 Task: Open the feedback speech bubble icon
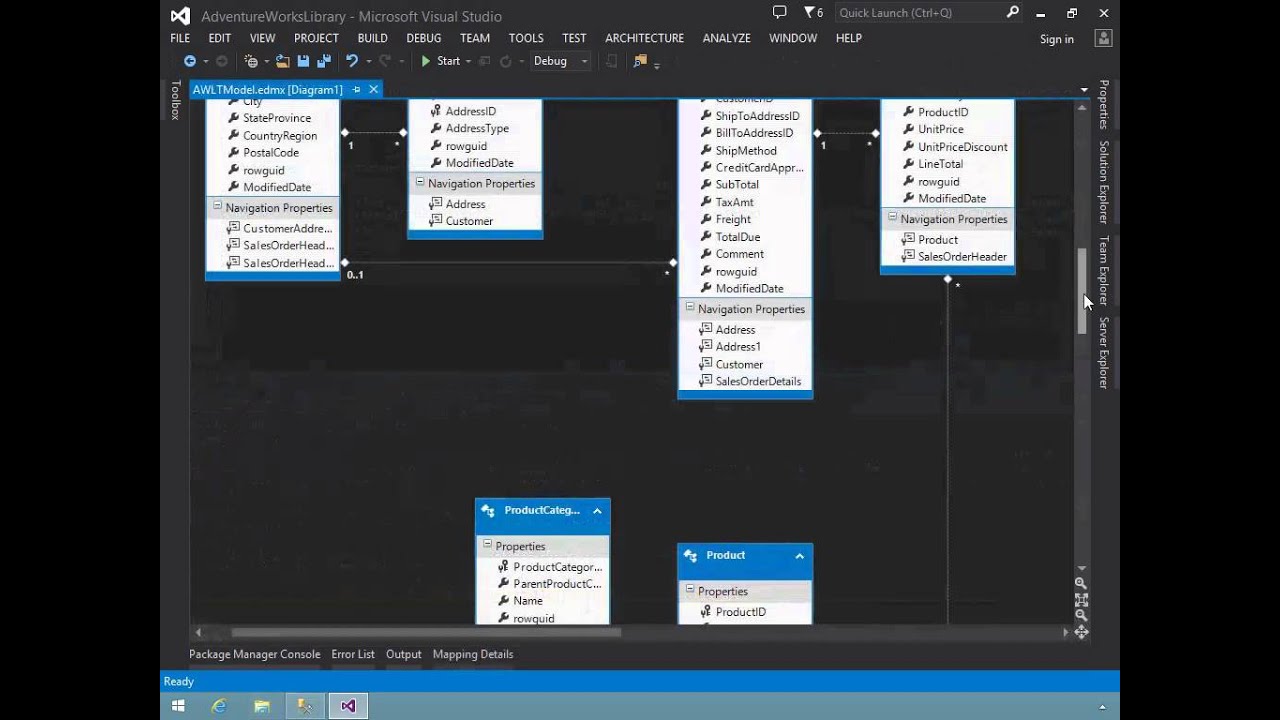(780, 12)
